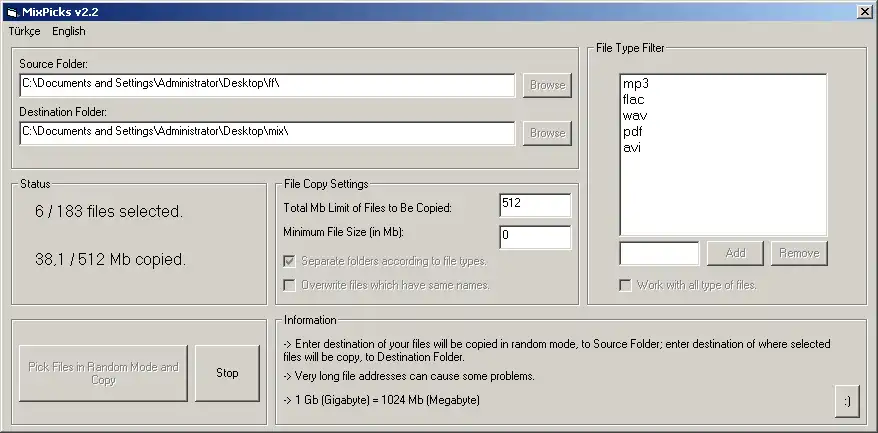This screenshot has width=878, height=433.
Task: Switch language to Türkçe
Action: click(x=25, y=31)
